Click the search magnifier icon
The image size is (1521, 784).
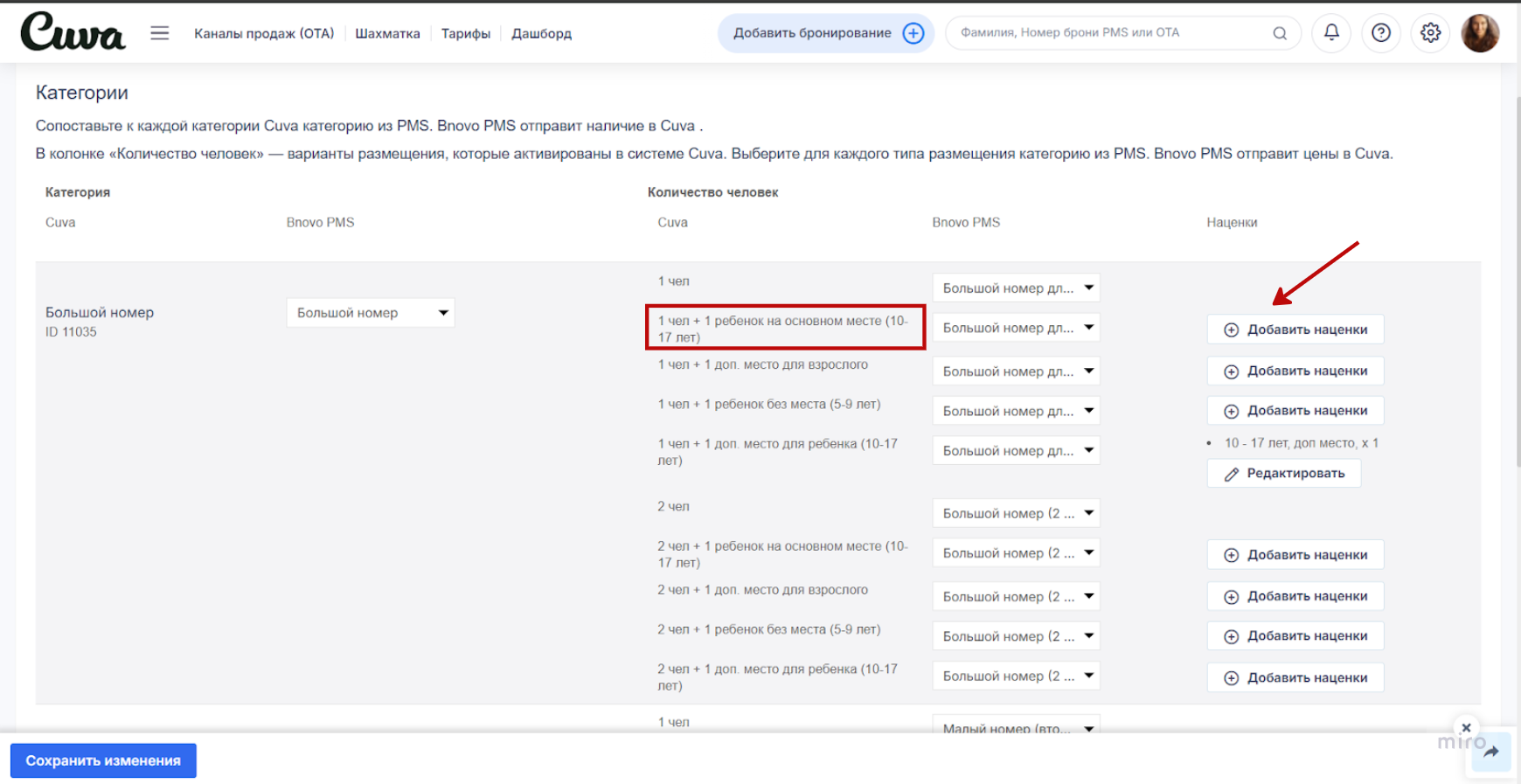click(x=1280, y=33)
